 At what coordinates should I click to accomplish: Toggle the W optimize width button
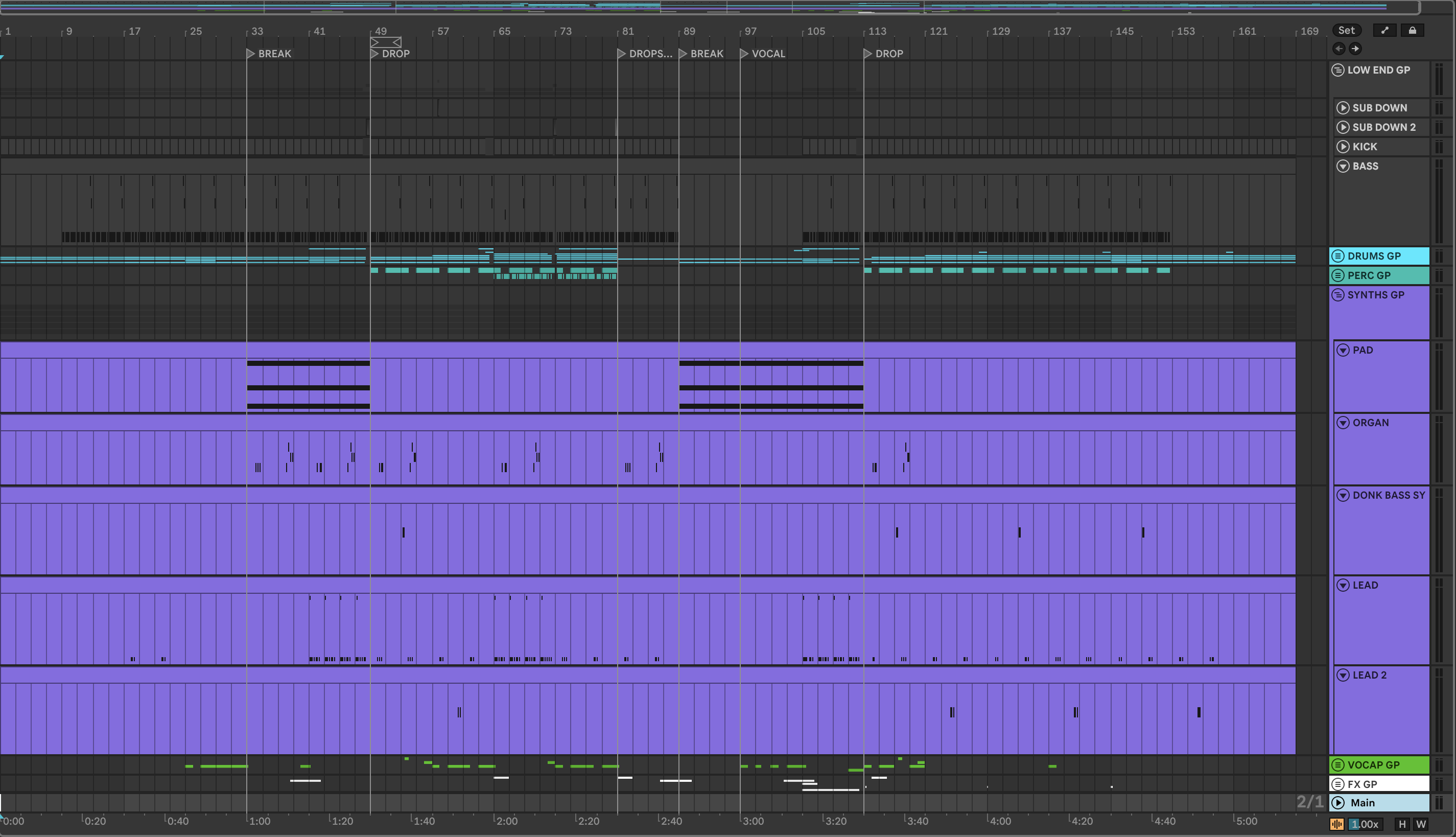[1421, 824]
